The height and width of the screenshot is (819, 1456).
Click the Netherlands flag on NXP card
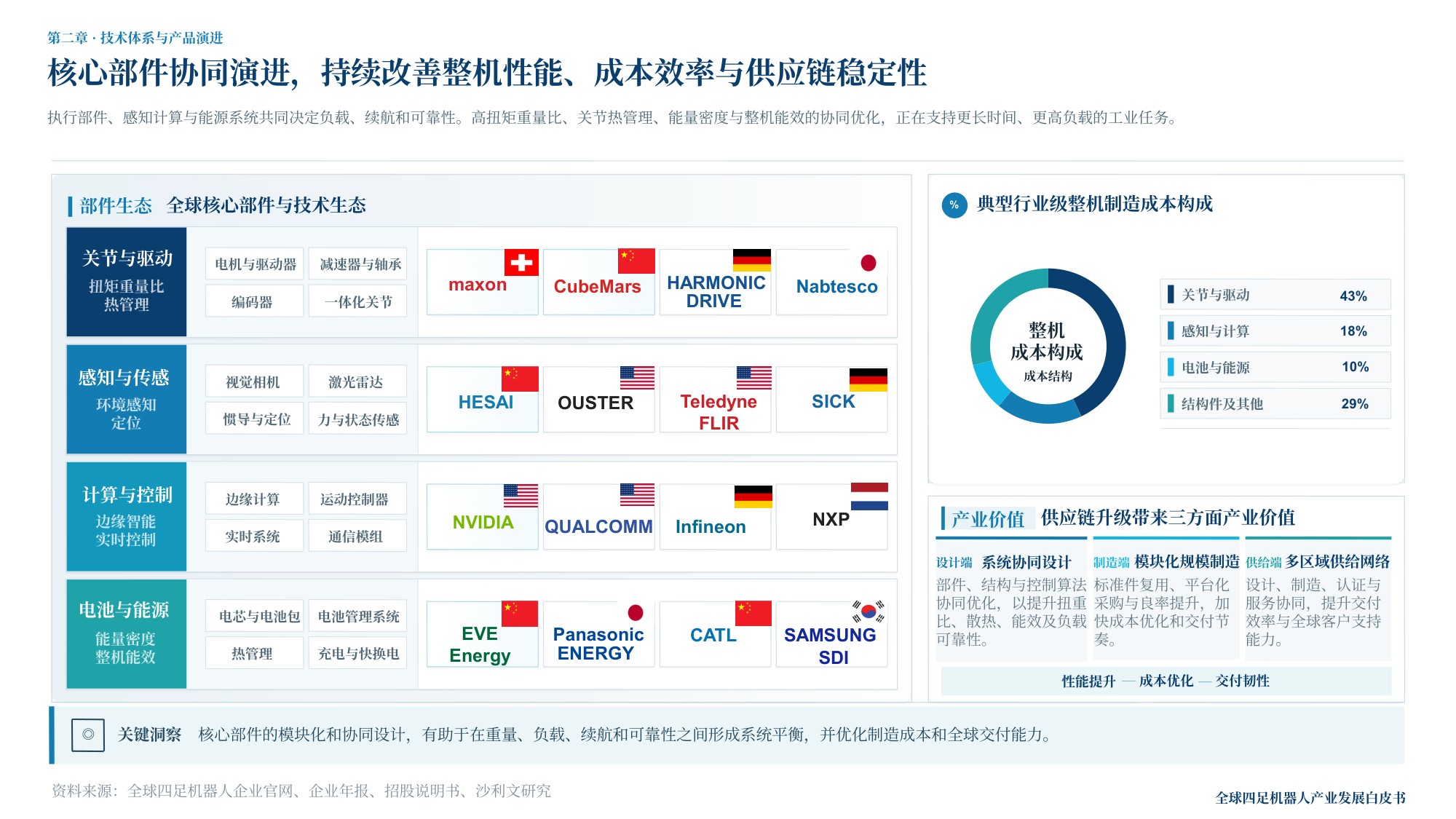[x=869, y=496]
